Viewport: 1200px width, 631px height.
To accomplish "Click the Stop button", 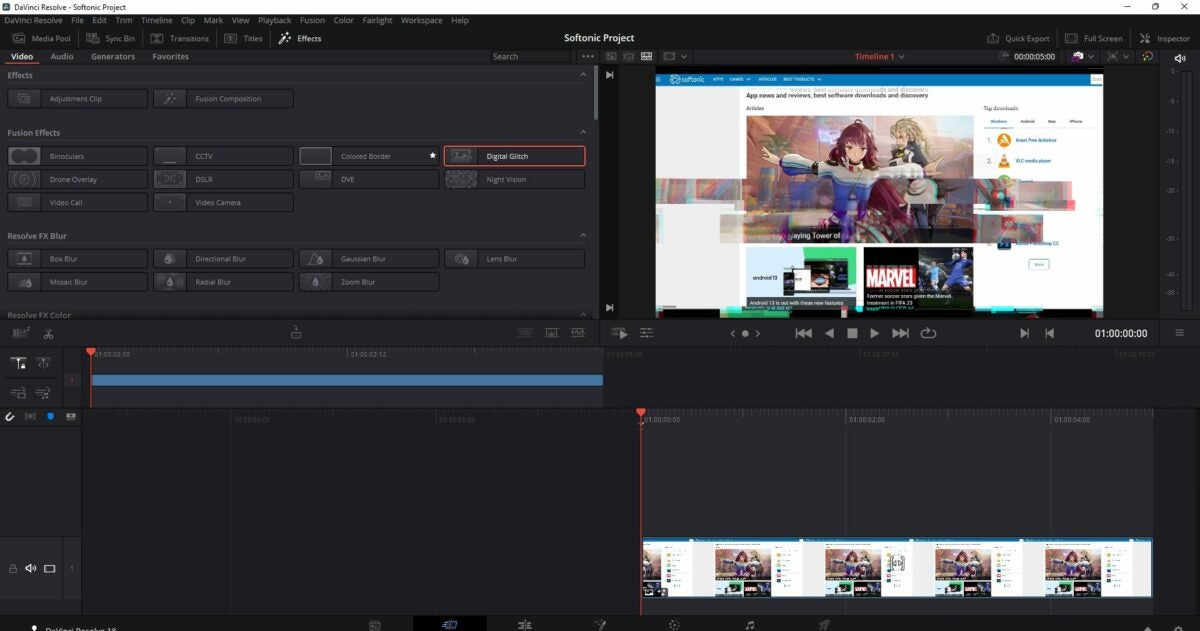I will click(x=852, y=333).
